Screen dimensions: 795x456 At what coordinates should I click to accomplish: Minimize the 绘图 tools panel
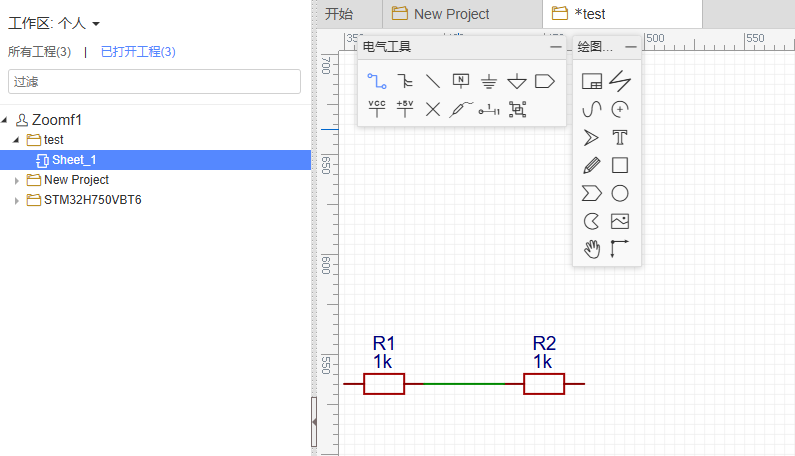pos(630,47)
